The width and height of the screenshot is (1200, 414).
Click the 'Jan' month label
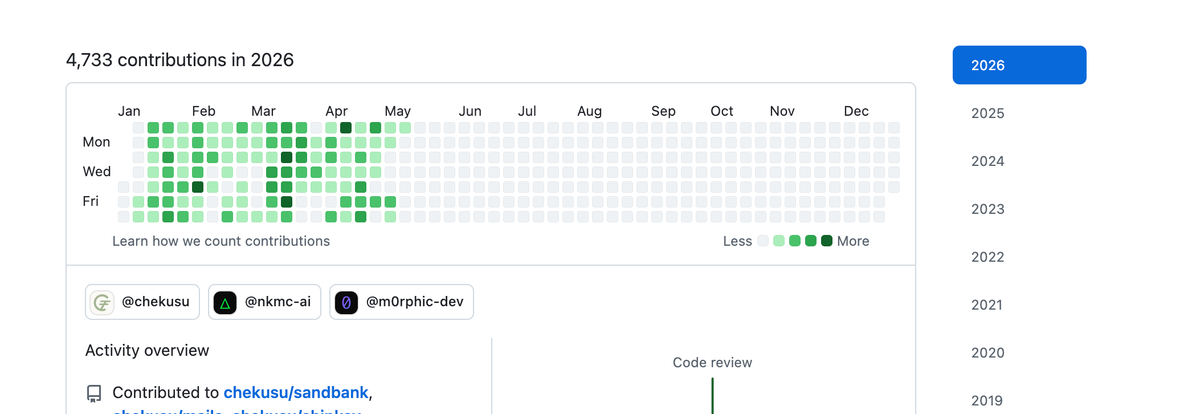point(129,111)
